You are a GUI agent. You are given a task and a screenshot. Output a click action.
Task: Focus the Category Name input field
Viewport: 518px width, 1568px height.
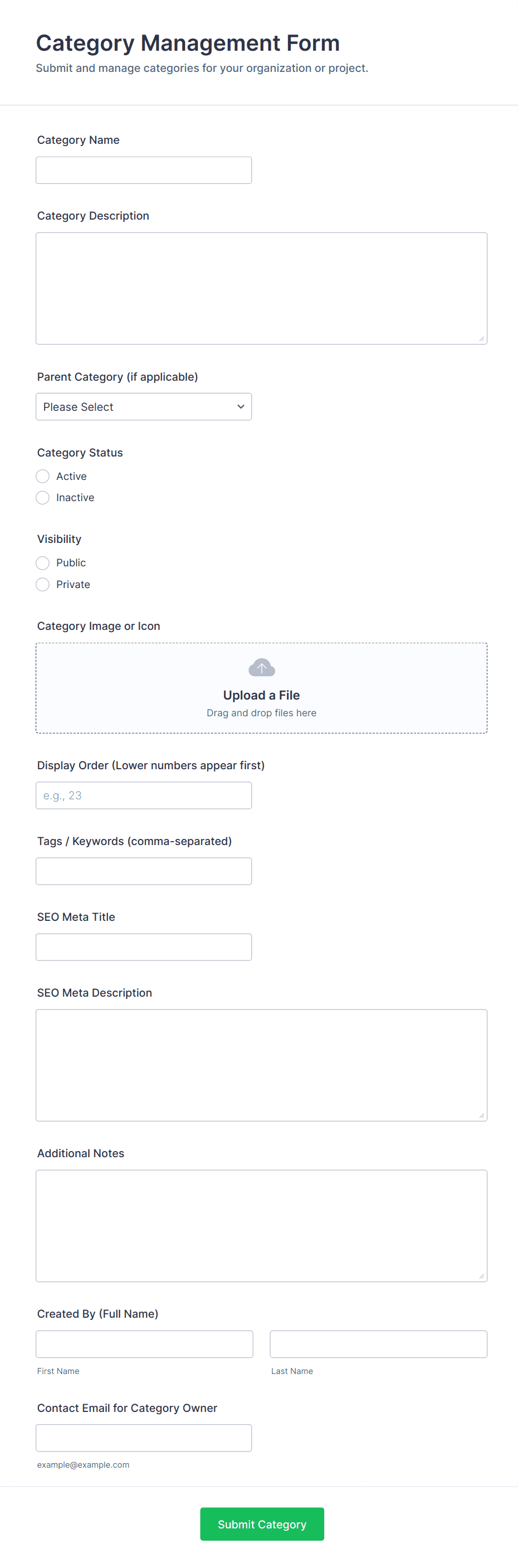click(144, 171)
